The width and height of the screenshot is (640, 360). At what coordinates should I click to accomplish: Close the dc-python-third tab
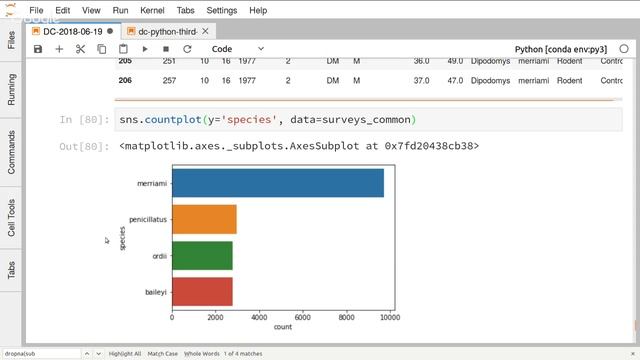tap(205, 31)
